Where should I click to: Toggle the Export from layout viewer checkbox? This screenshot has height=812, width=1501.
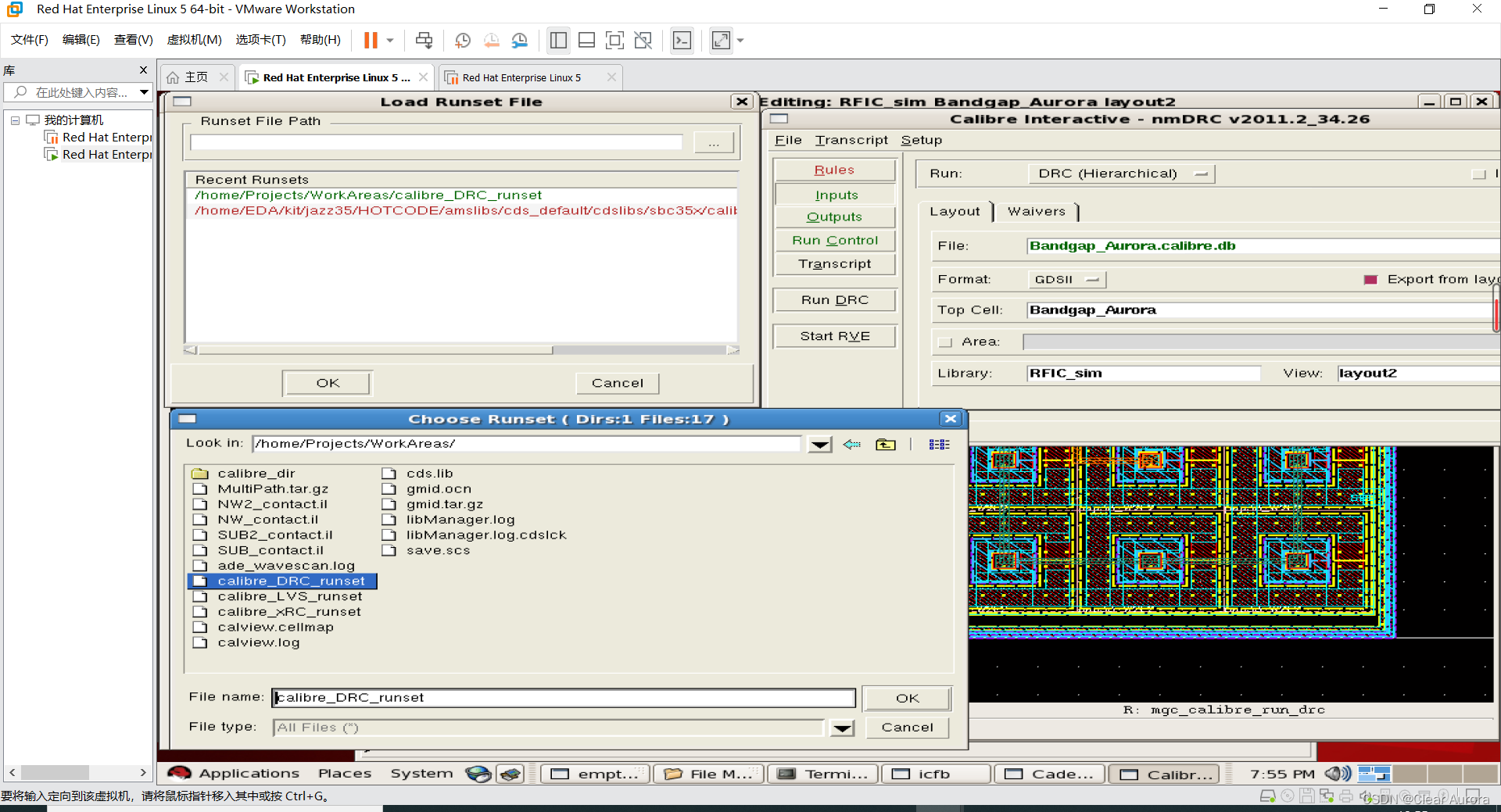(1370, 280)
